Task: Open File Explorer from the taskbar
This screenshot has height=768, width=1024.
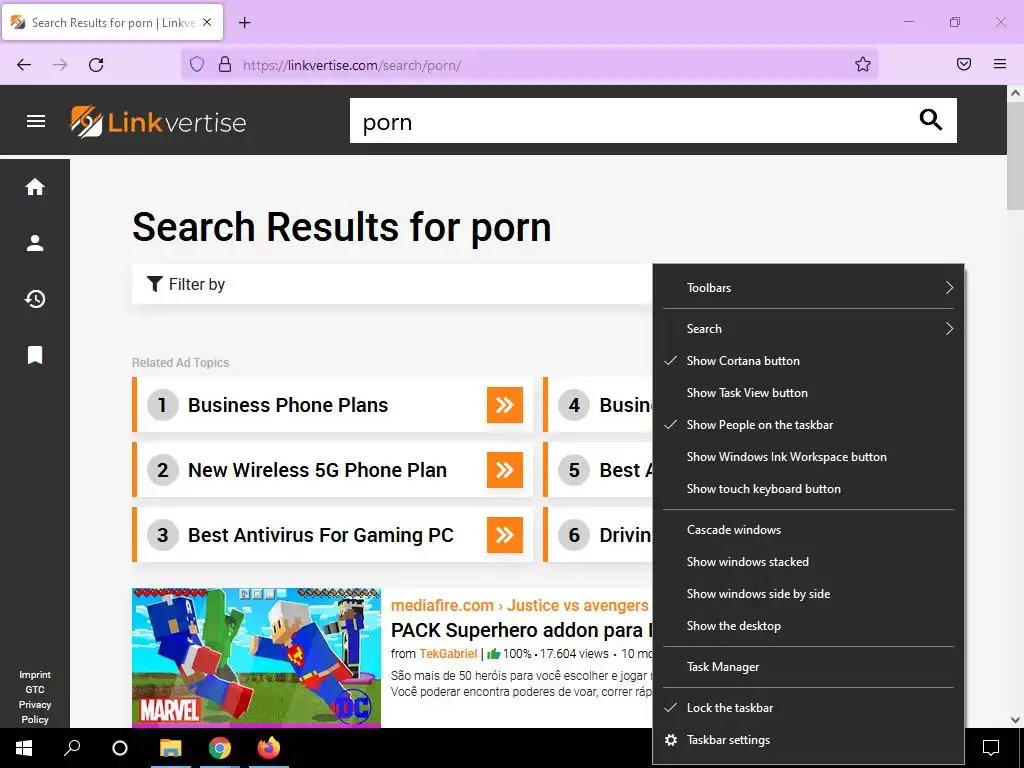Action: point(170,748)
